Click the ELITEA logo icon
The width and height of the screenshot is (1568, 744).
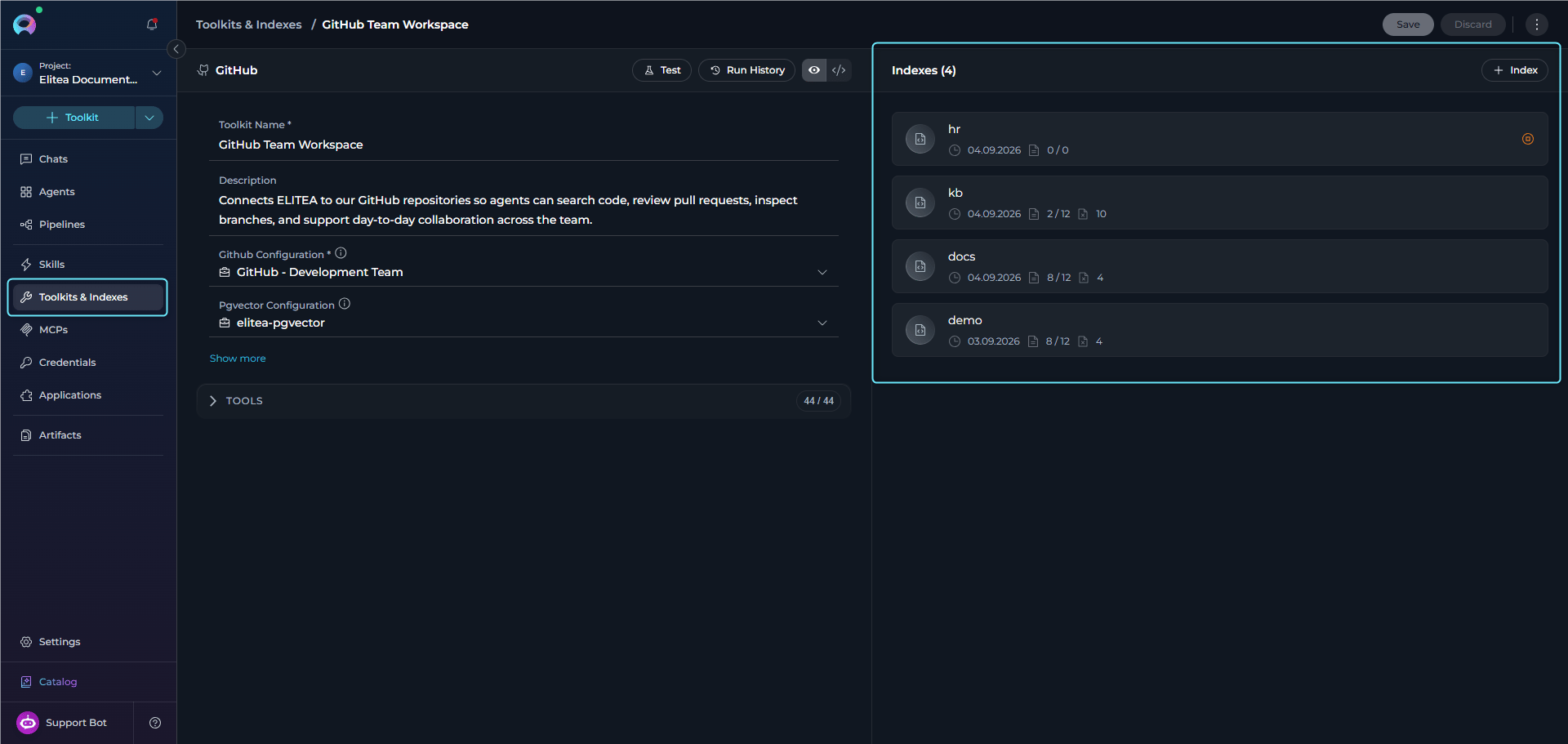(x=24, y=25)
